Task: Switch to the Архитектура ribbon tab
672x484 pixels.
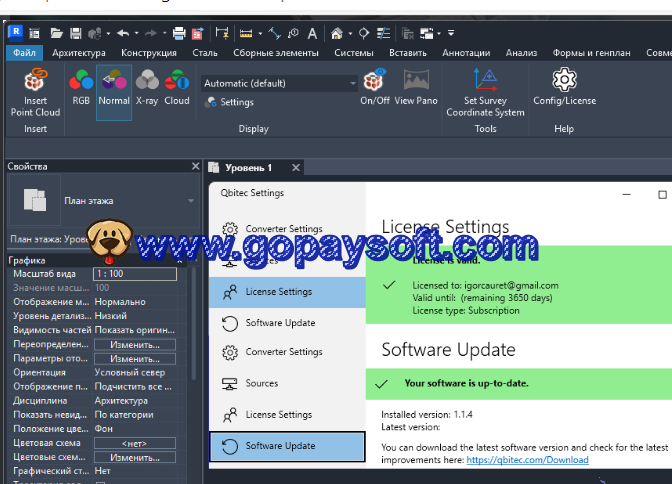Action: pos(79,53)
